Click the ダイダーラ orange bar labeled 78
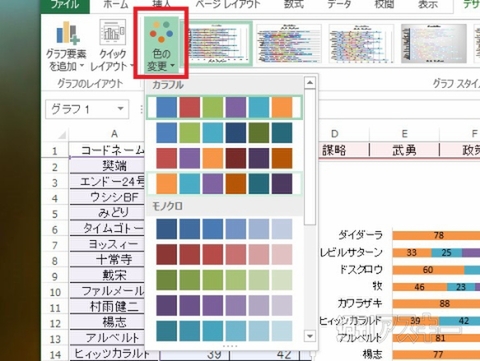Screen dimensions: 480x361 click(436, 235)
